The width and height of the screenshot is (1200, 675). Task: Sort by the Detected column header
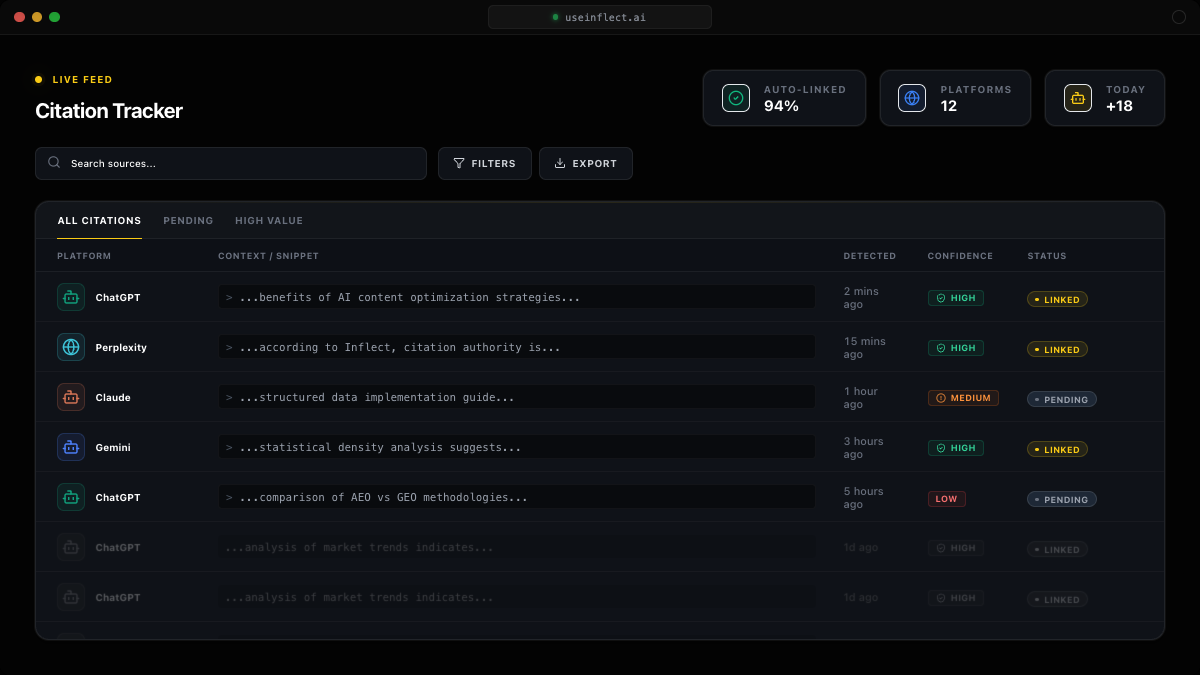870,256
